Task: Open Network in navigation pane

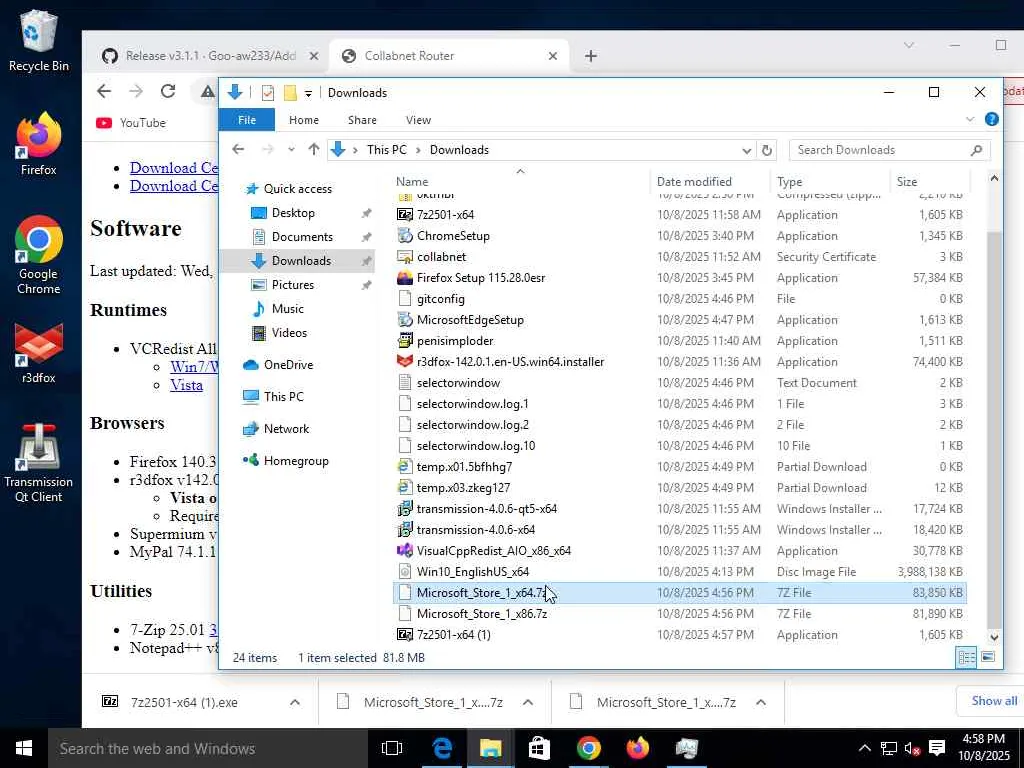Action: point(286,429)
